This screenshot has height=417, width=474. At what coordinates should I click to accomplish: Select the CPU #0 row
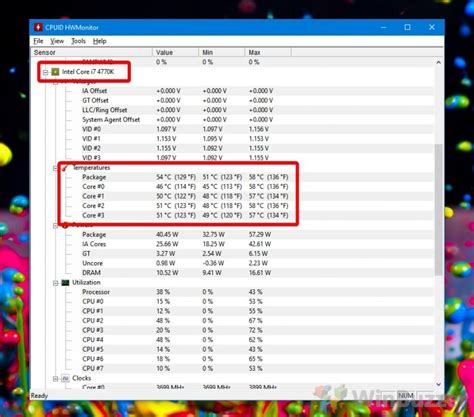tap(233, 301)
